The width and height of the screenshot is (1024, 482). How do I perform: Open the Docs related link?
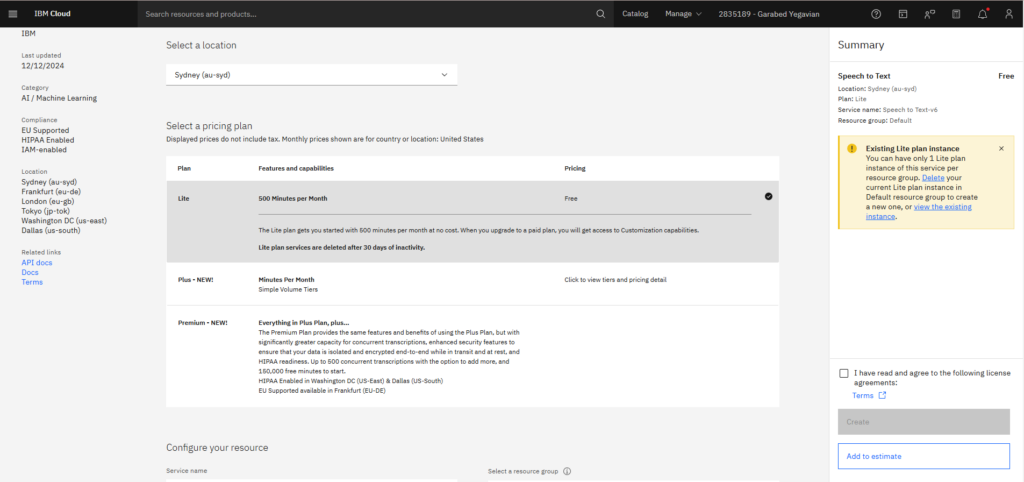pyautogui.click(x=29, y=272)
